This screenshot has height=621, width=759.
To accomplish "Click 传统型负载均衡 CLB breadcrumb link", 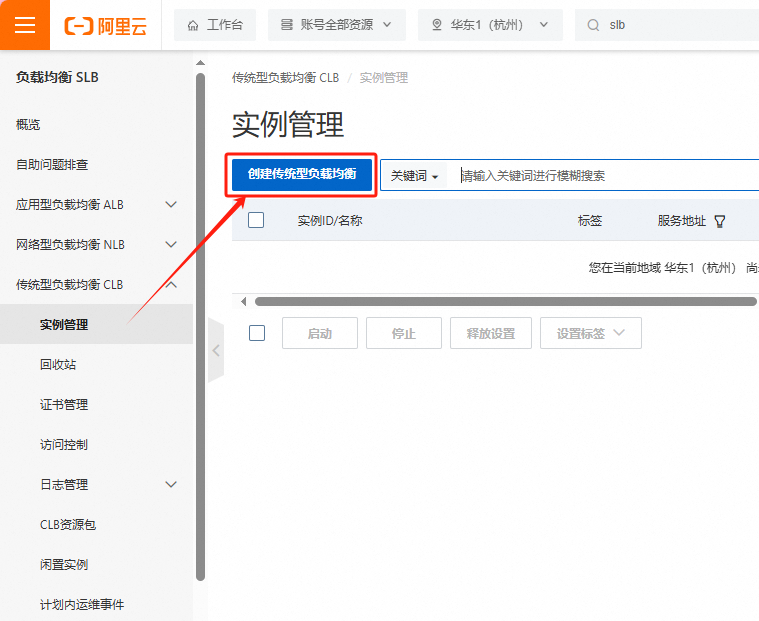I will 286,78.
